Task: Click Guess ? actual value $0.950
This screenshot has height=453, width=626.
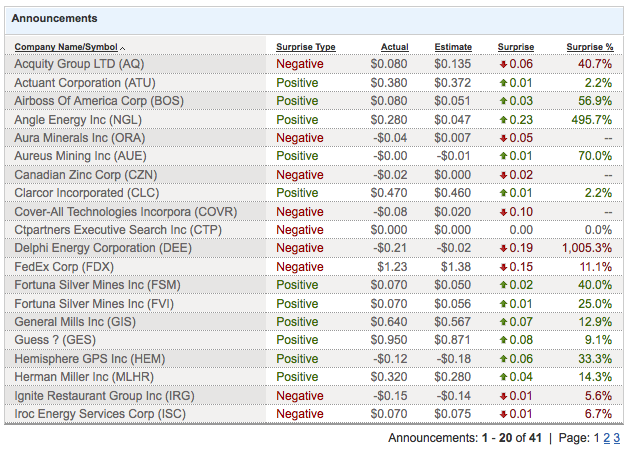Action: pyautogui.click(x=388, y=340)
